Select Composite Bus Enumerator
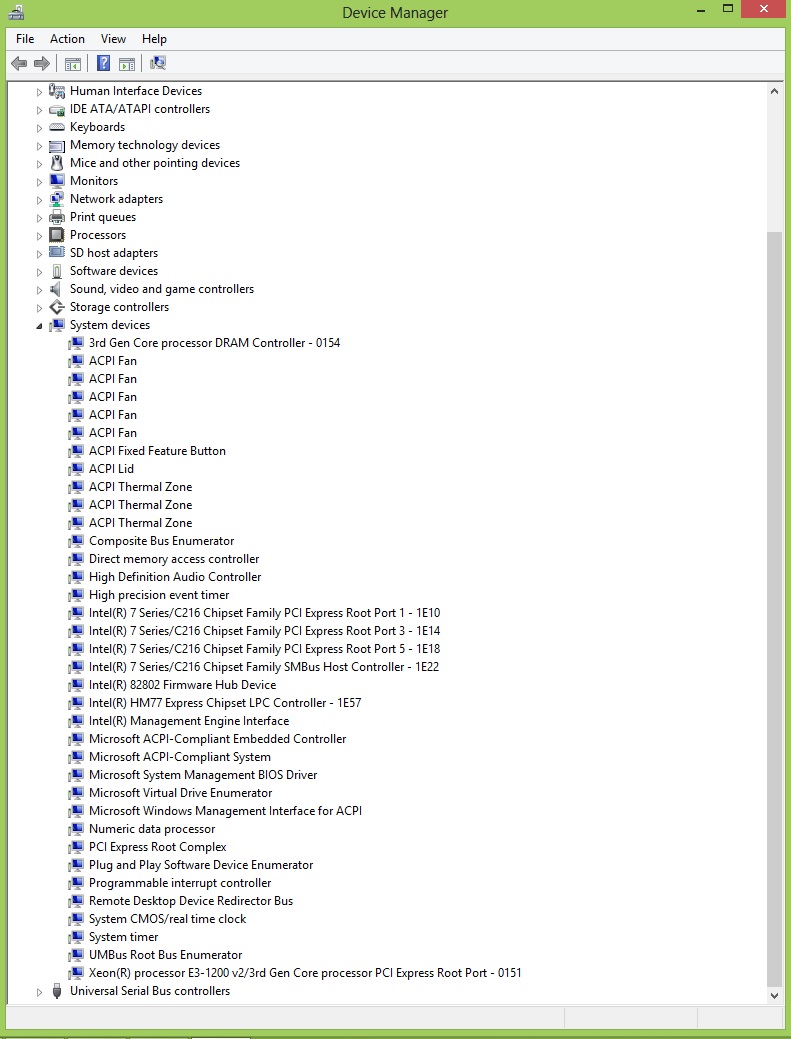The image size is (791, 1039). coord(162,541)
